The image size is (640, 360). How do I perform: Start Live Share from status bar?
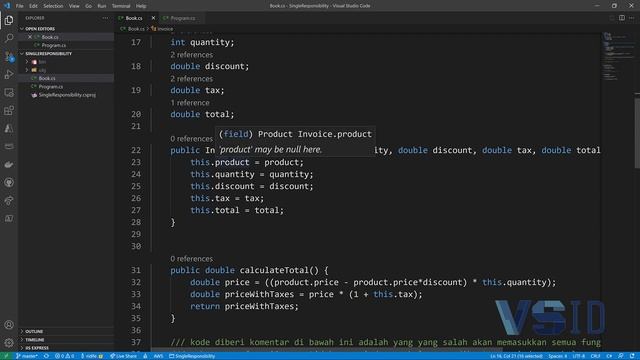click(x=123, y=356)
